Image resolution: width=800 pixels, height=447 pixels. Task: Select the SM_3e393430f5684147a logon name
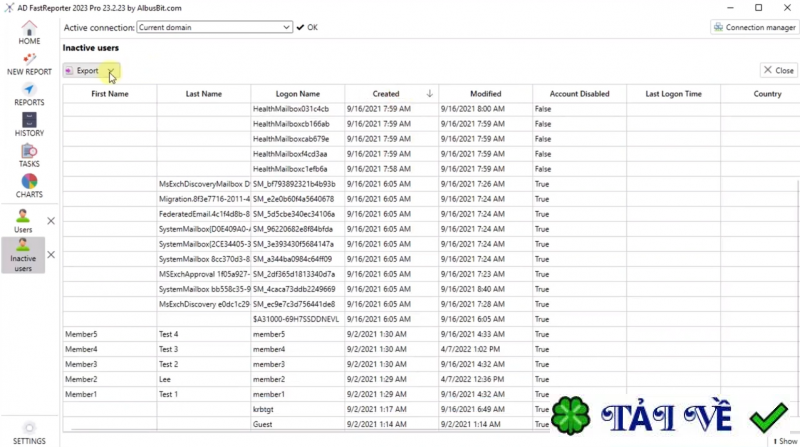click(297, 244)
